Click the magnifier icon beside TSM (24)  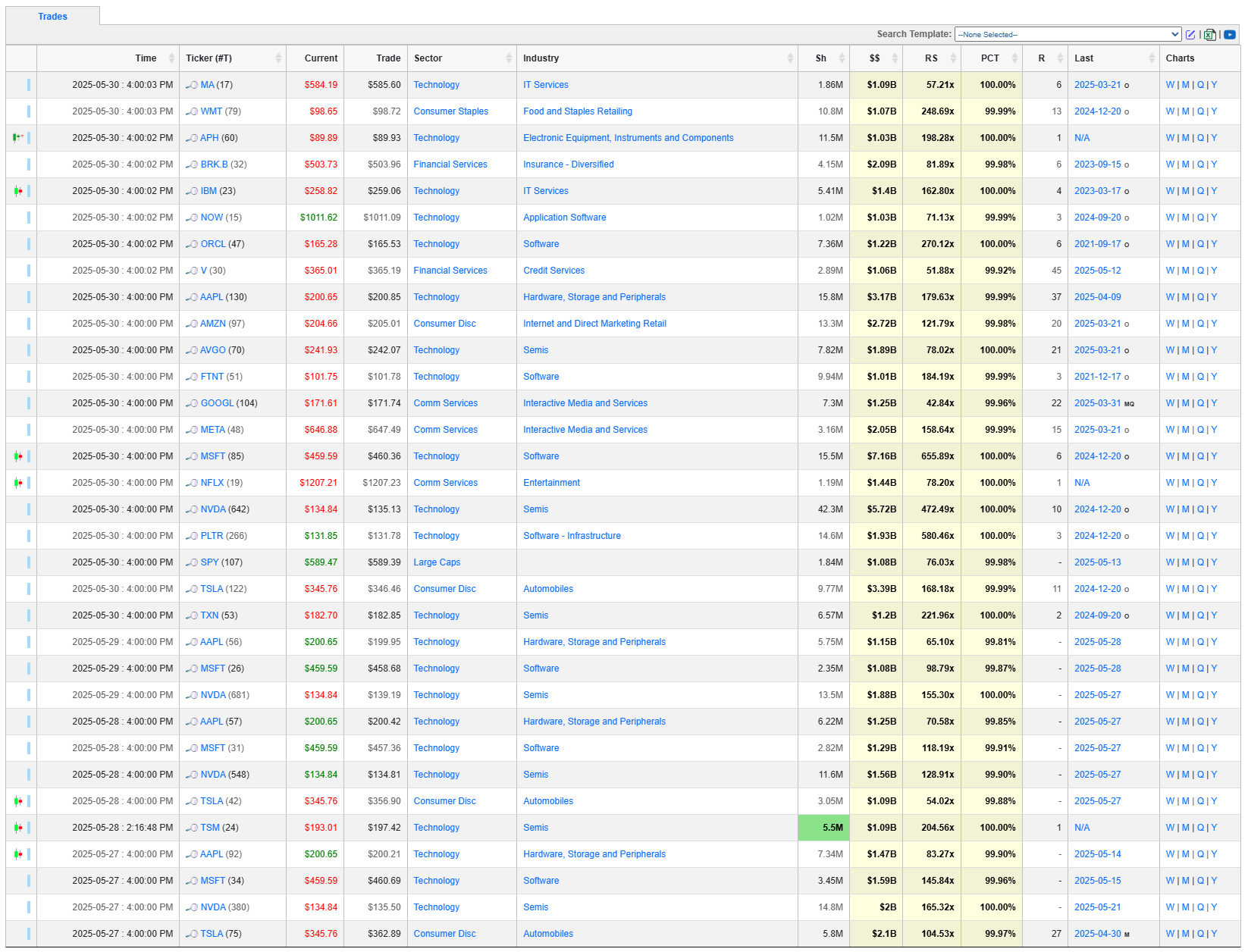click(192, 828)
